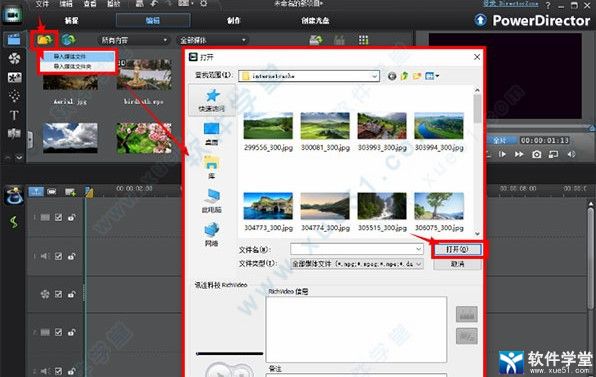Expand more rooms chevron in sidebar
The height and width of the screenshot is (377, 596).
tap(19, 157)
